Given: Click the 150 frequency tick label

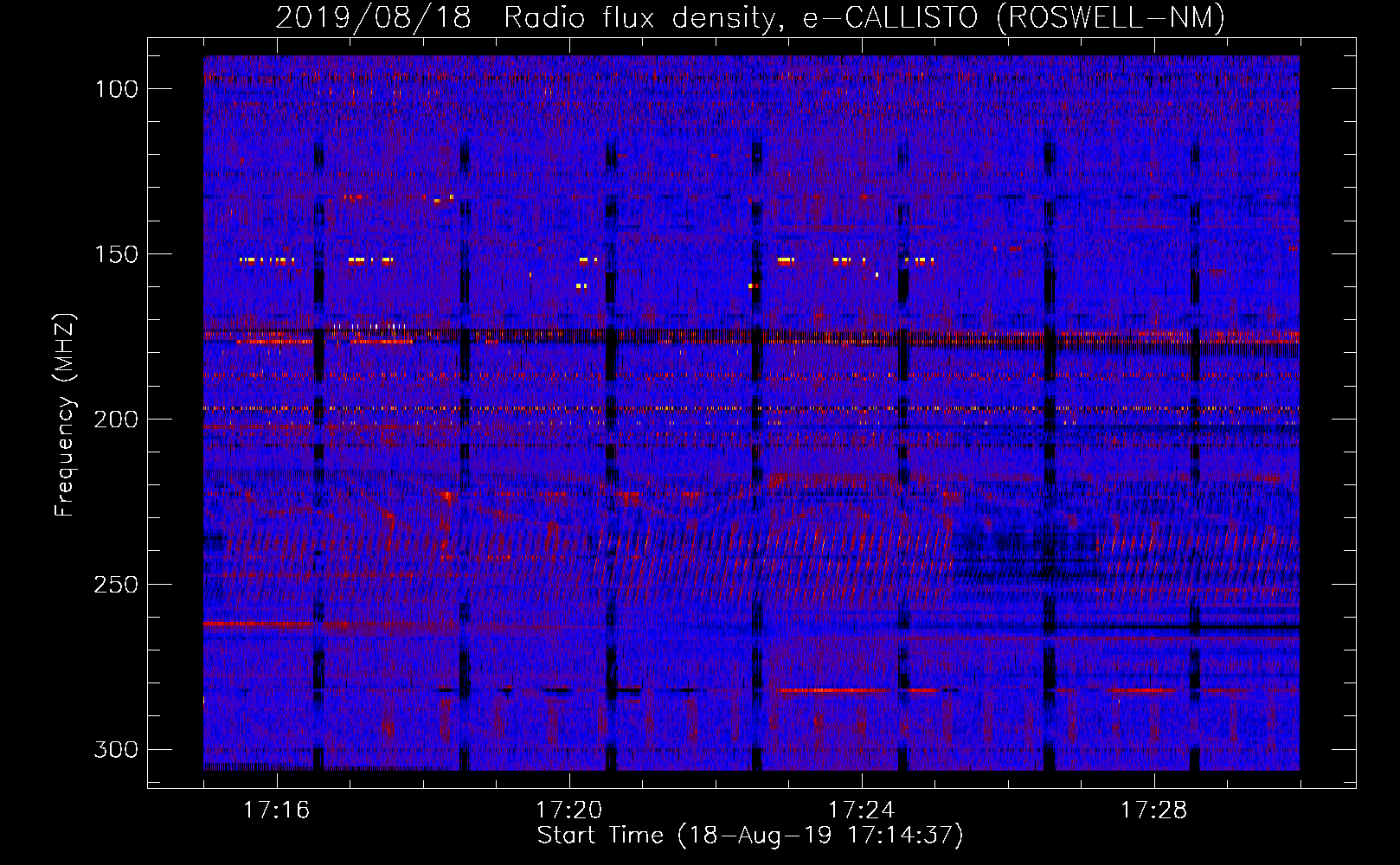Looking at the screenshot, I should (x=116, y=254).
